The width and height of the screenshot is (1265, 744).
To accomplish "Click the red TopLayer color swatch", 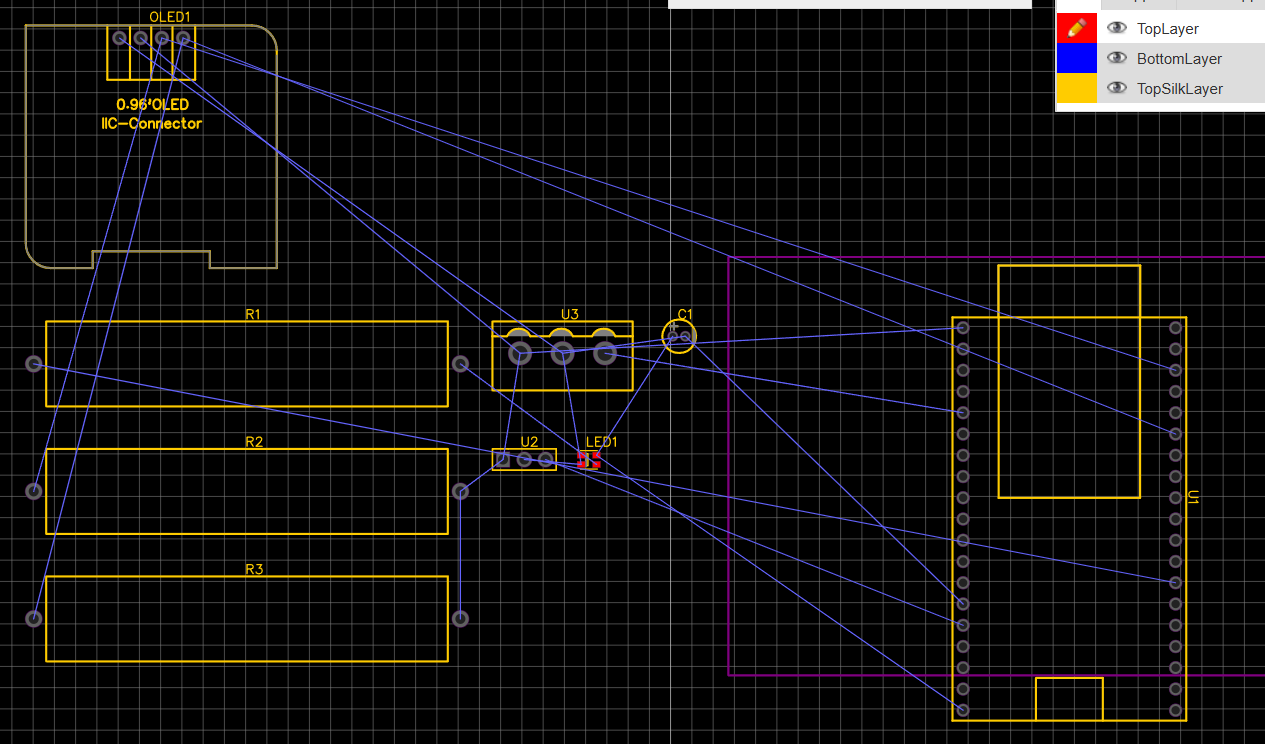I will click(1077, 28).
